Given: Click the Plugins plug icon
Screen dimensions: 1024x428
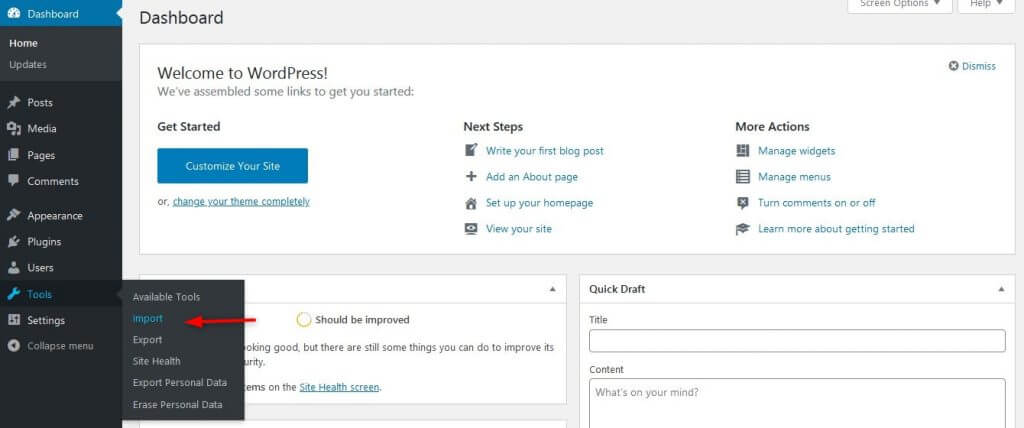Looking at the screenshot, I should (14, 242).
